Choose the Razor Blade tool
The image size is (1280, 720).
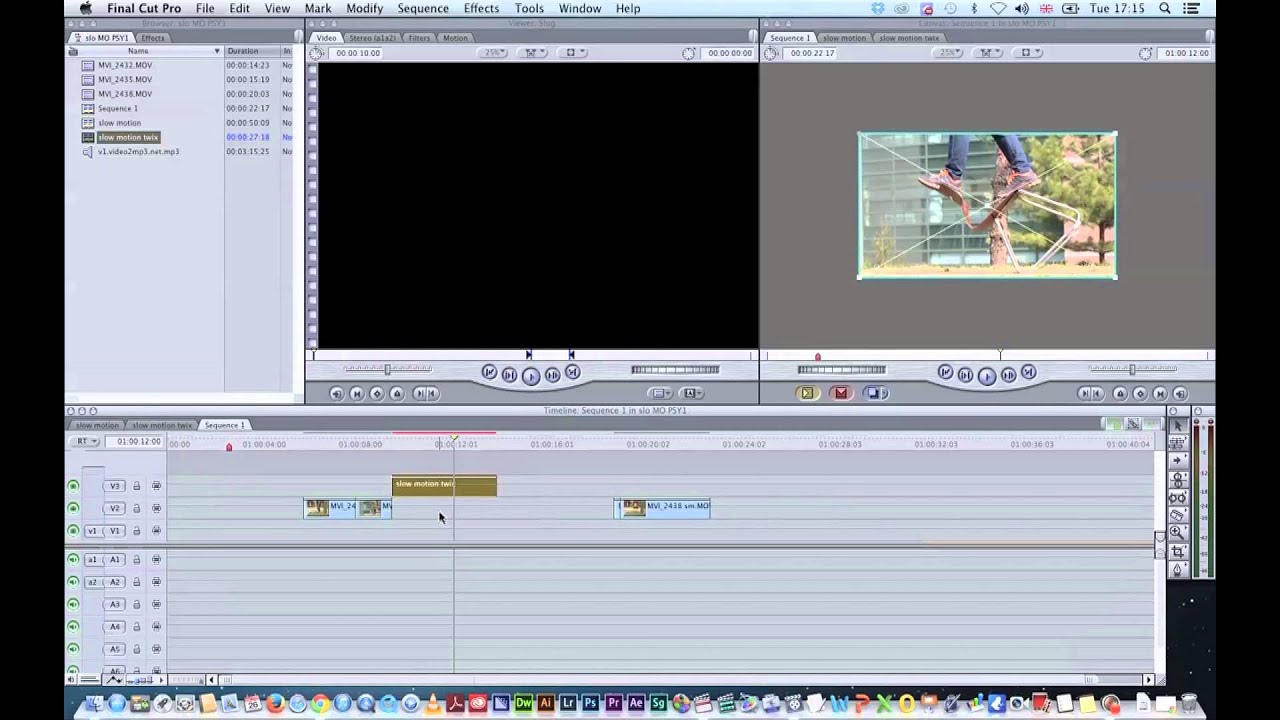(1178, 515)
